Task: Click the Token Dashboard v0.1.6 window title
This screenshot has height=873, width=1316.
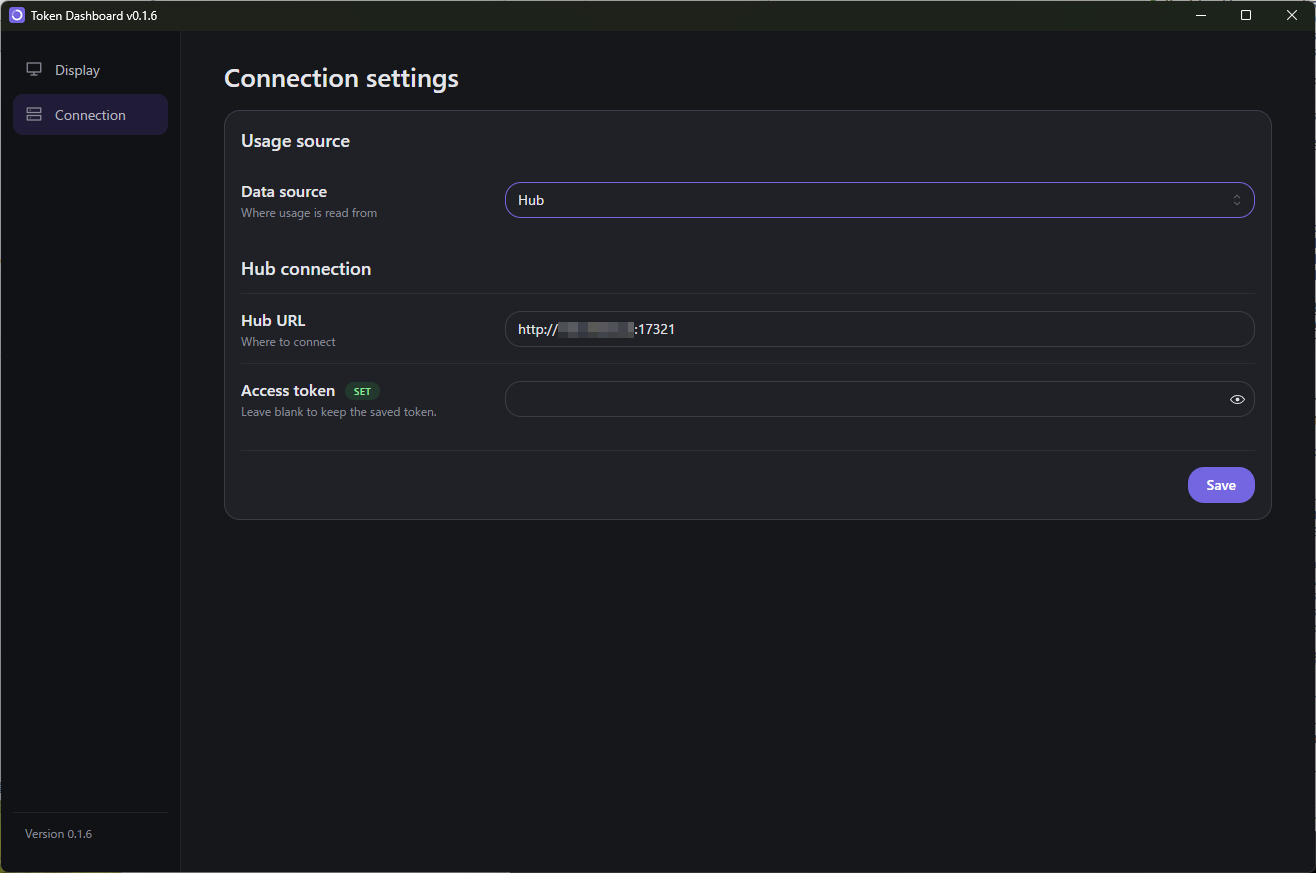Action: coord(94,15)
